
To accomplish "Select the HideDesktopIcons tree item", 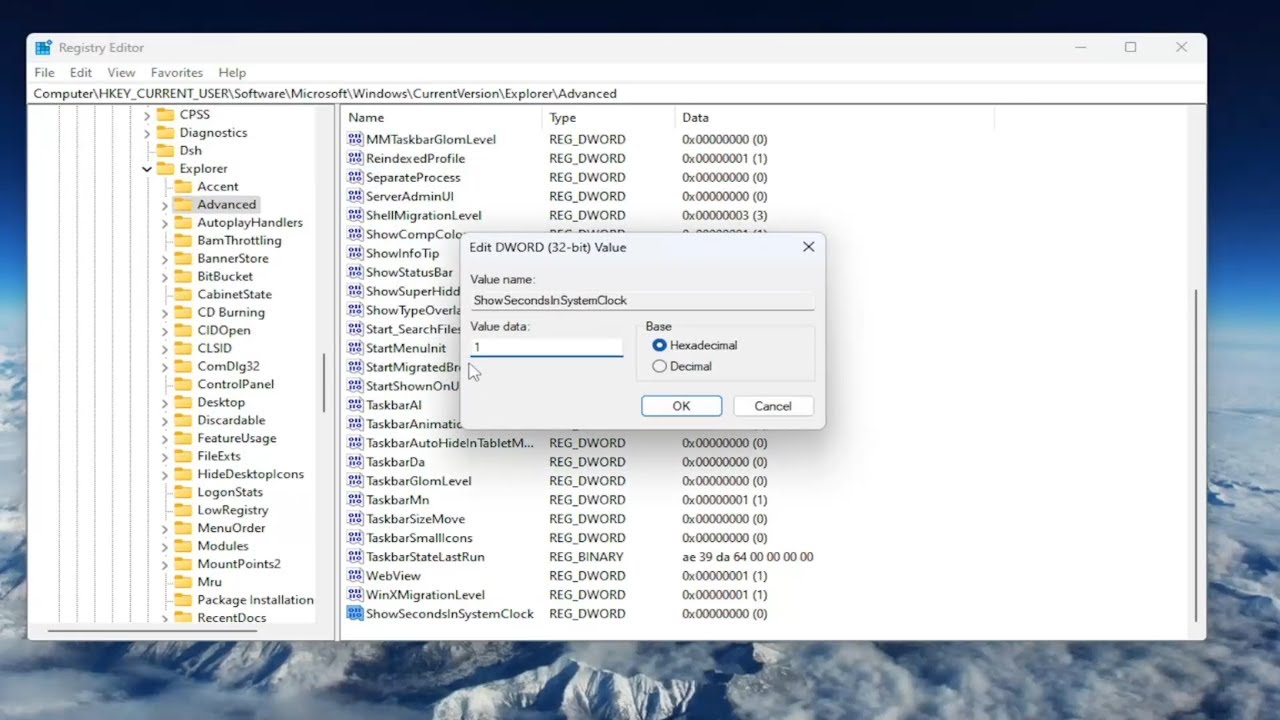I will tap(250, 474).
